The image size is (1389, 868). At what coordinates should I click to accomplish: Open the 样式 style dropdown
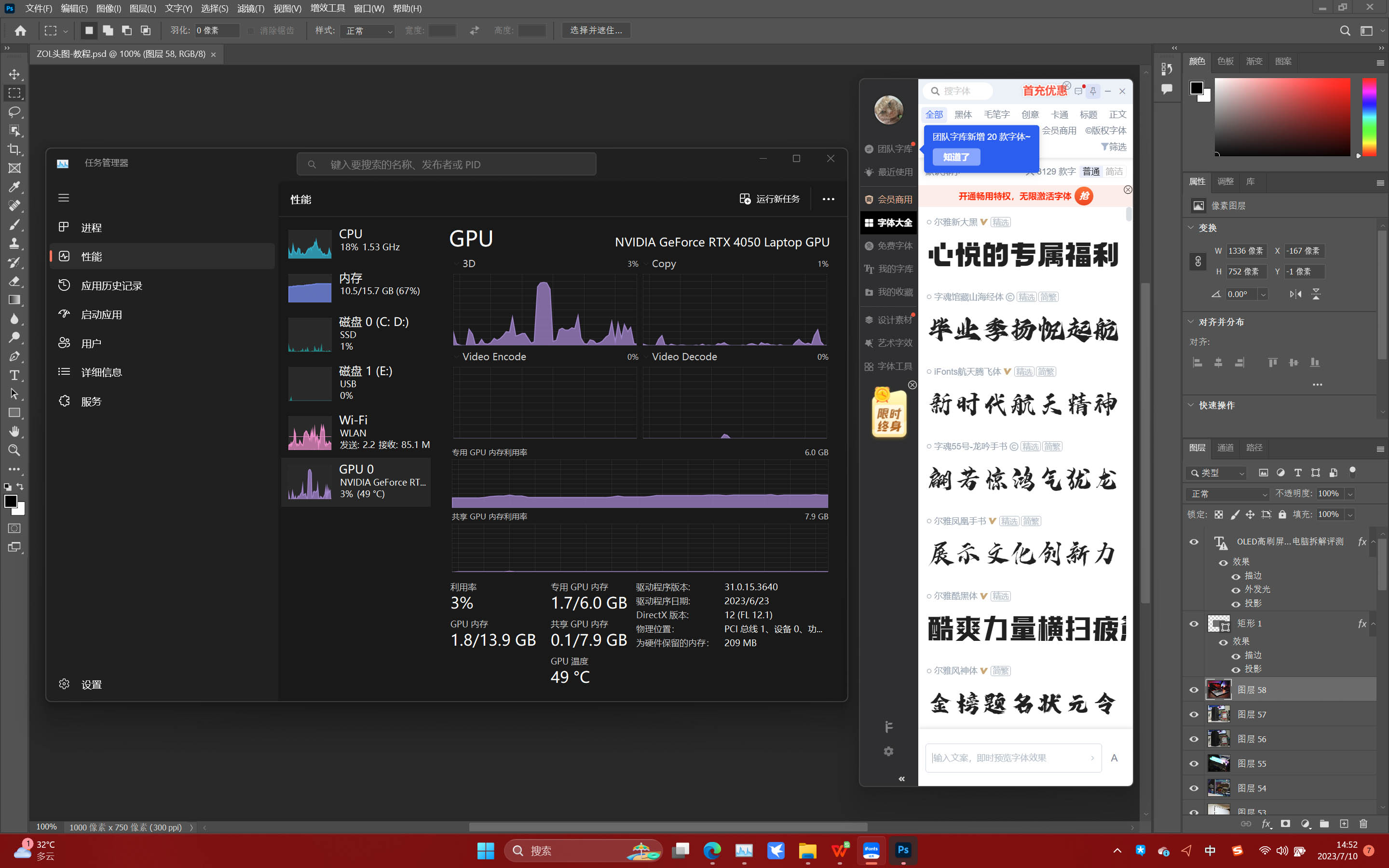pos(368,31)
